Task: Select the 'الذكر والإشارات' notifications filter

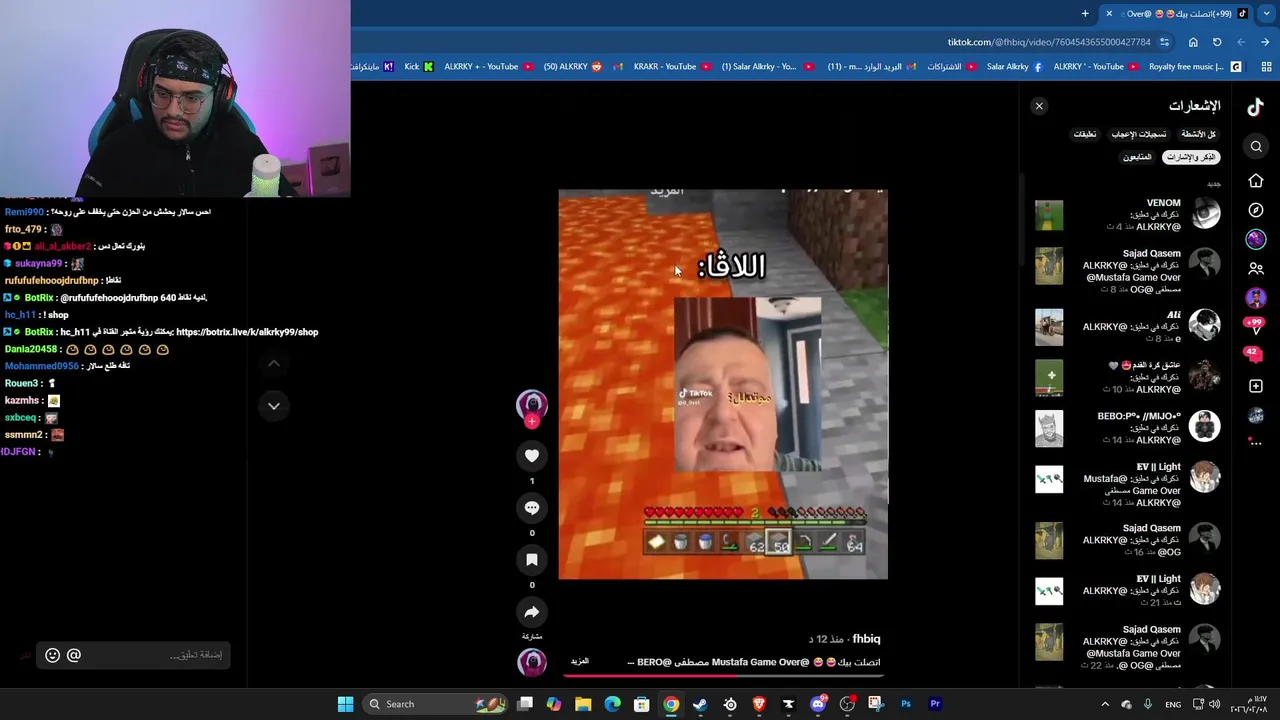Action: pyautogui.click(x=1191, y=157)
